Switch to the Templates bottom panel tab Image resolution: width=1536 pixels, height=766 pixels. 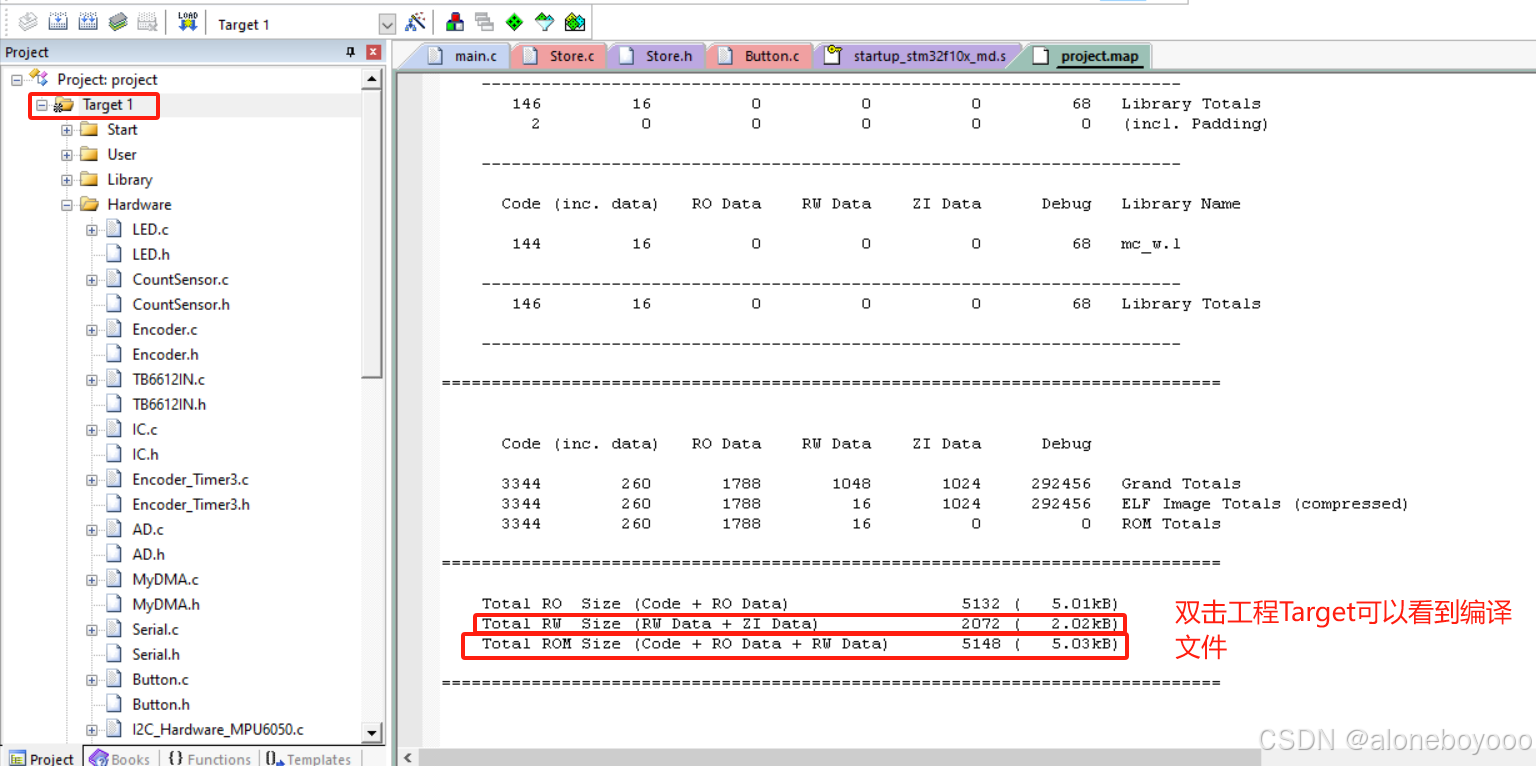click(309, 758)
